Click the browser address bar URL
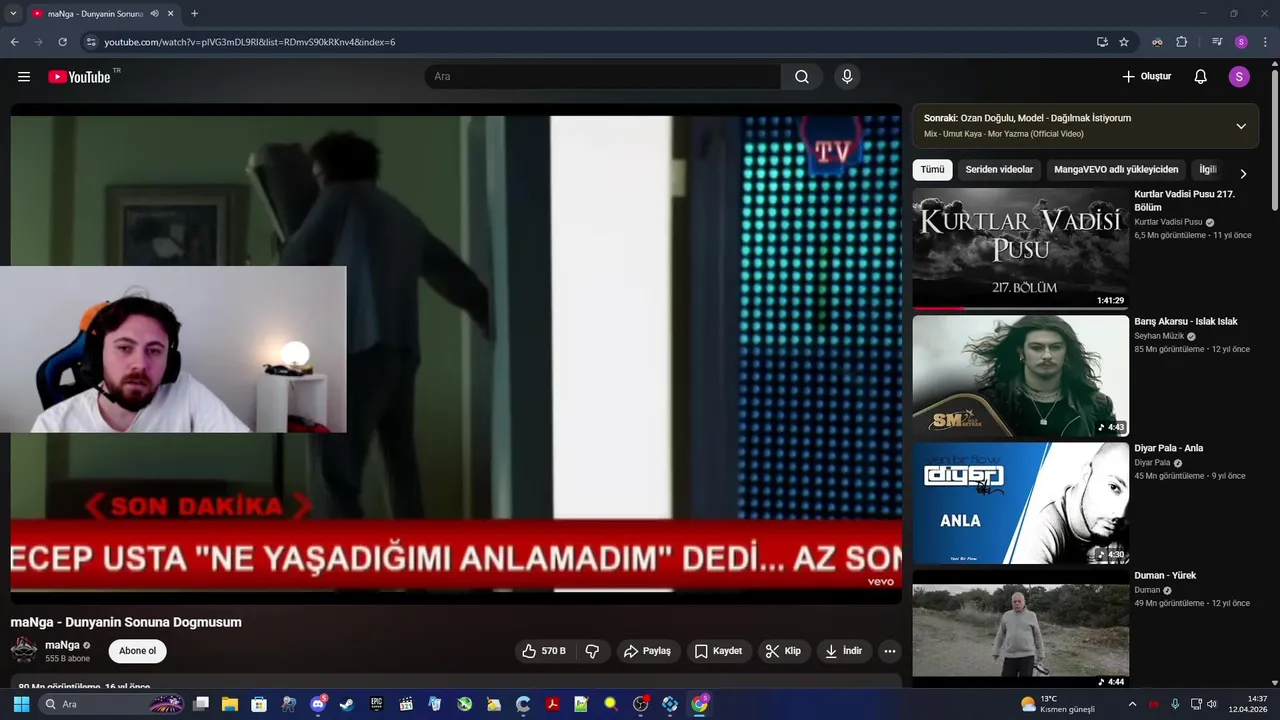The width and height of the screenshot is (1280, 720). pos(250,42)
